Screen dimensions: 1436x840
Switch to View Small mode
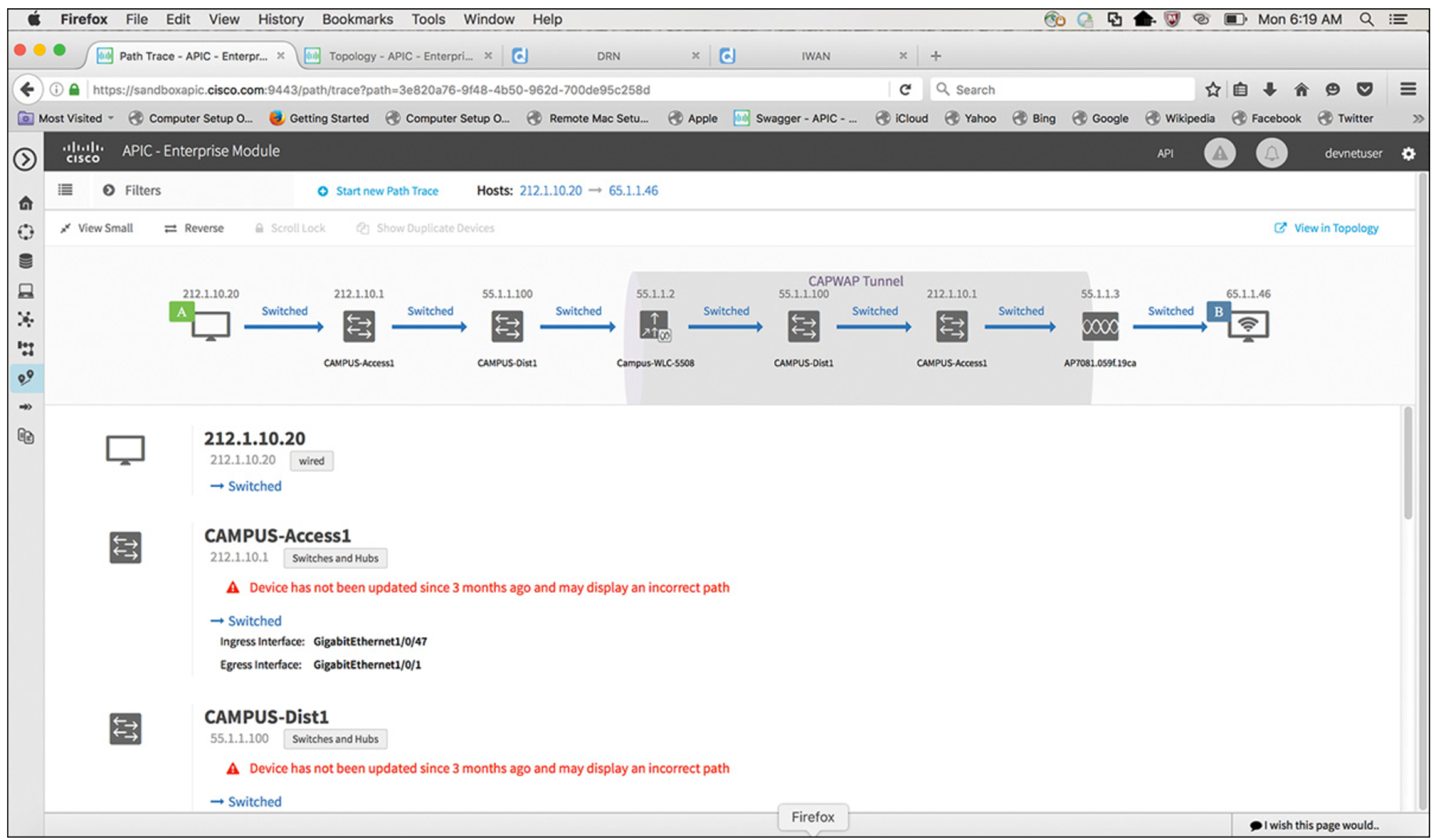point(98,228)
